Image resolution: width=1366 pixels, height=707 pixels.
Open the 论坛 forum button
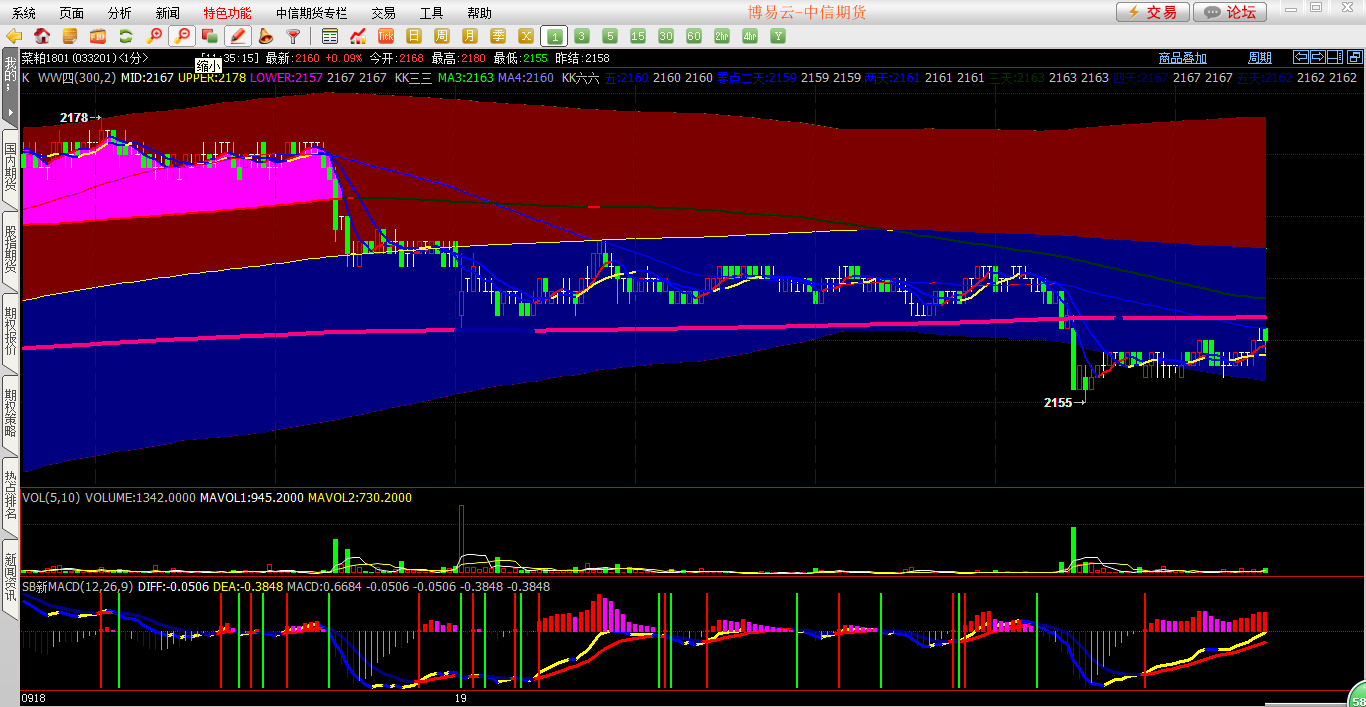coord(1230,12)
